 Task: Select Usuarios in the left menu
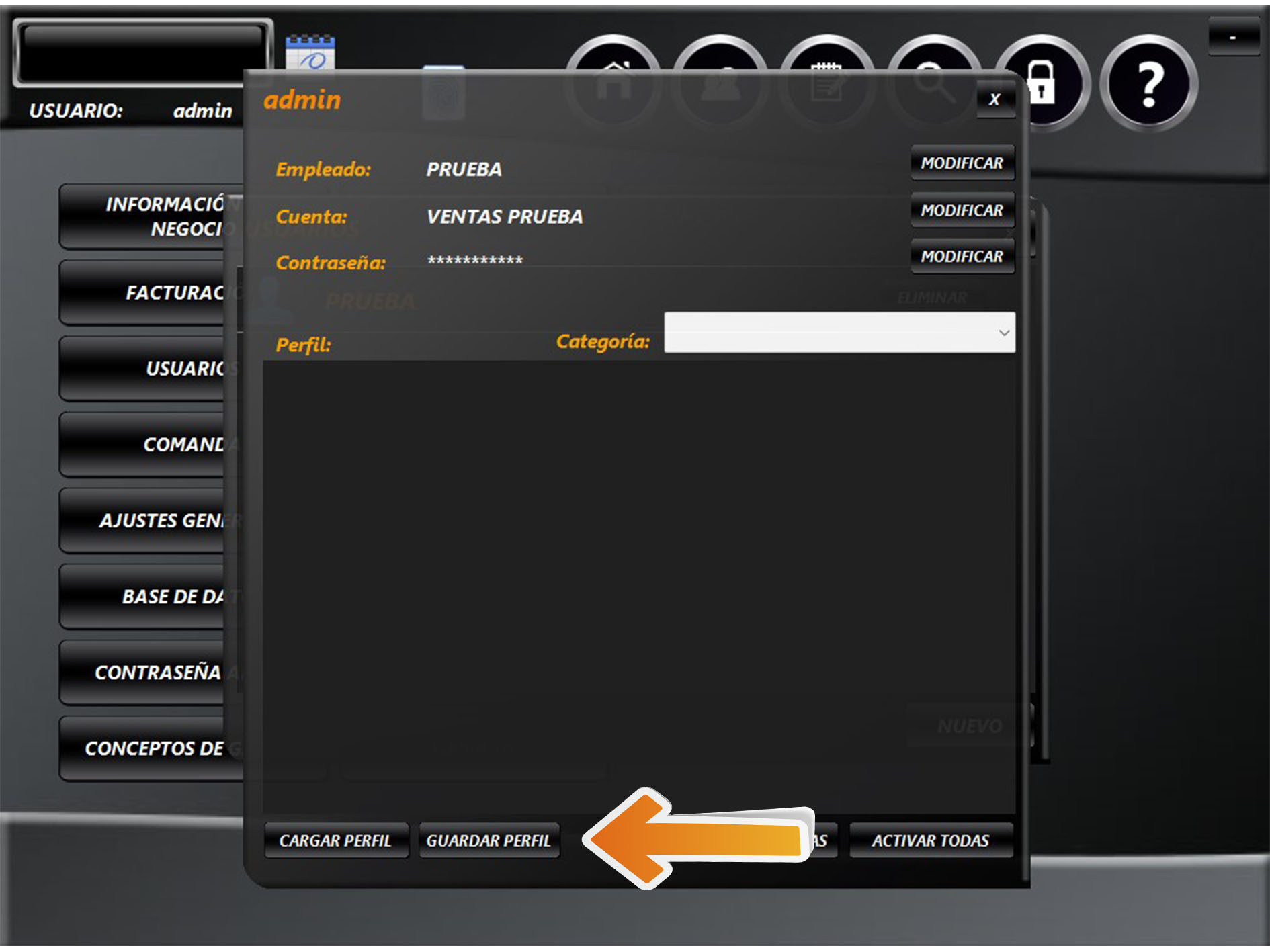tap(151, 369)
